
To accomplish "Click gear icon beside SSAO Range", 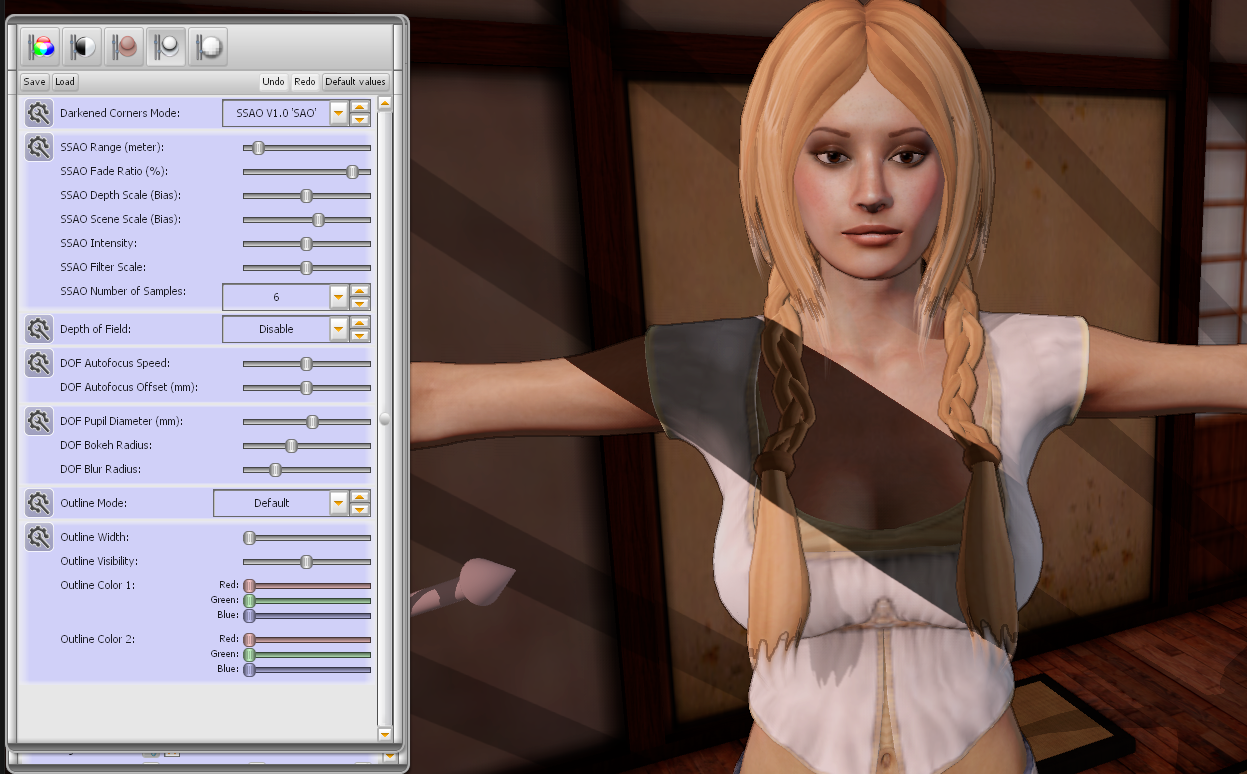I will tap(39, 147).
